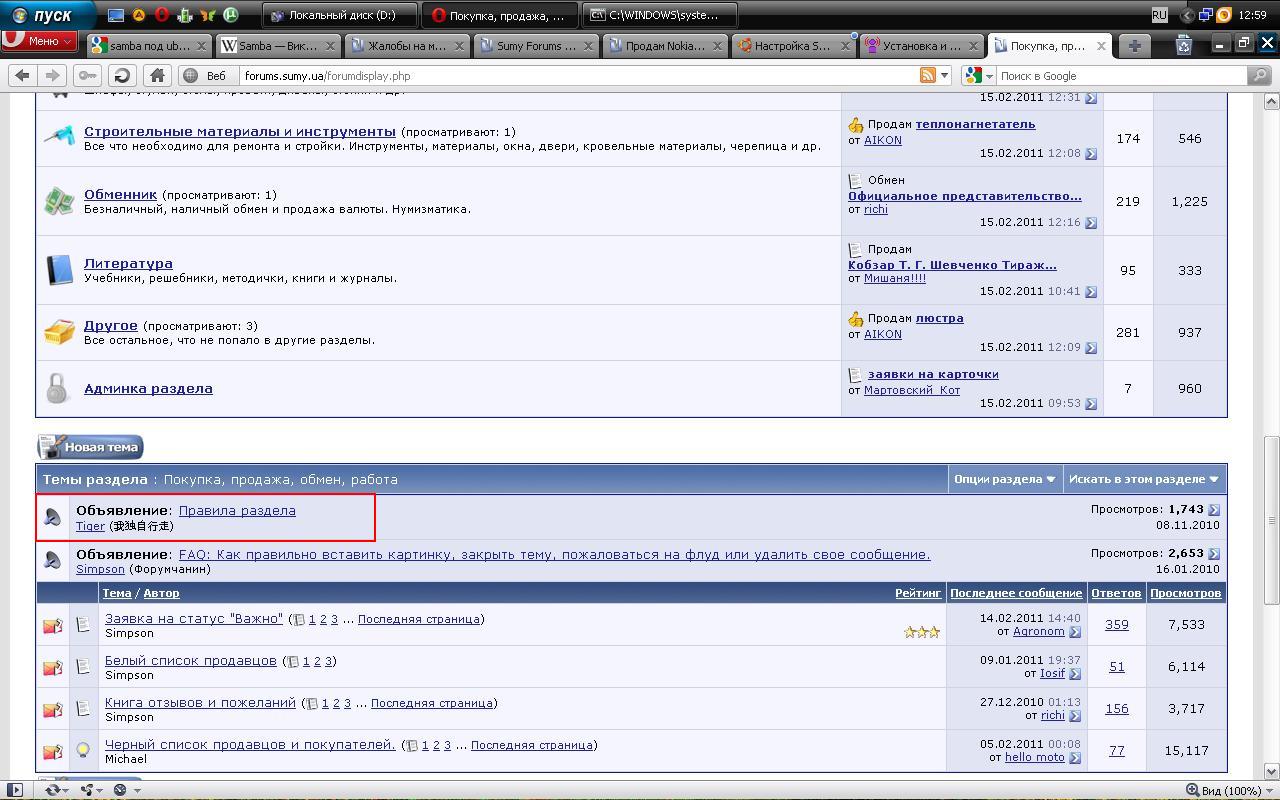Go to the browser home page
Image resolution: width=1280 pixels, height=800 pixels.
(157, 75)
